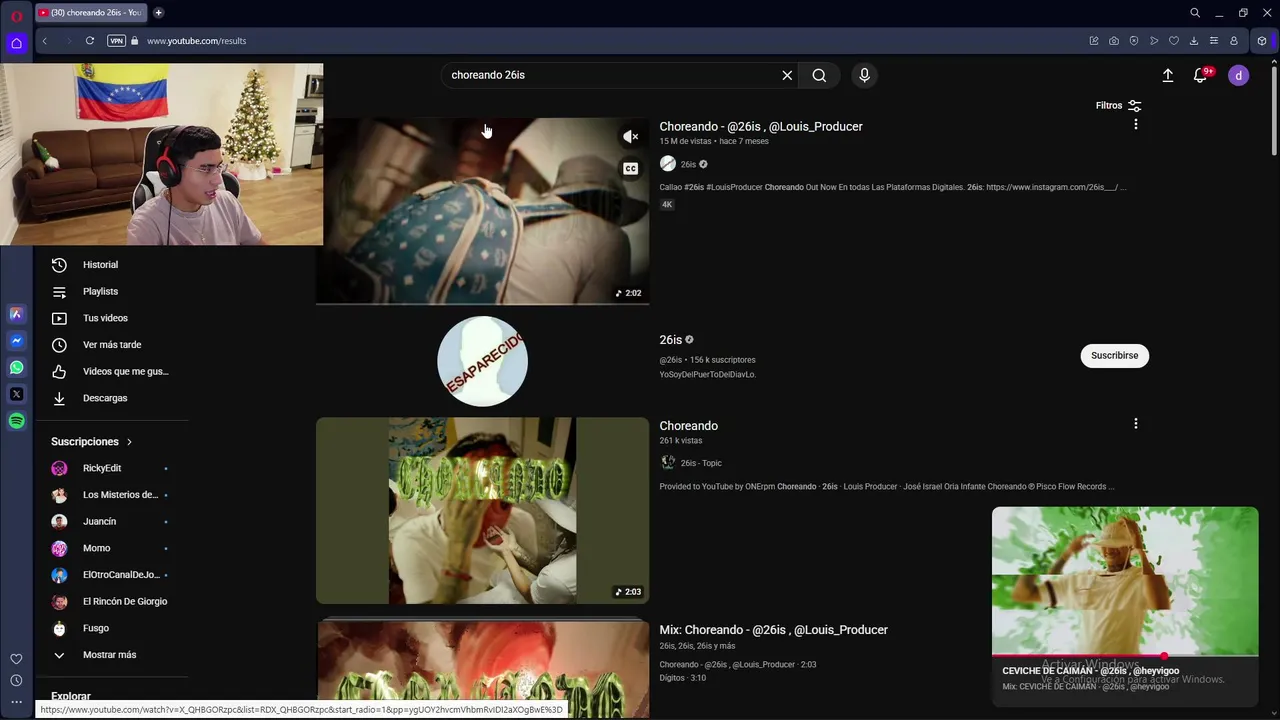Go to Opera start page home icon

pyautogui.click(x=16, y=43)
